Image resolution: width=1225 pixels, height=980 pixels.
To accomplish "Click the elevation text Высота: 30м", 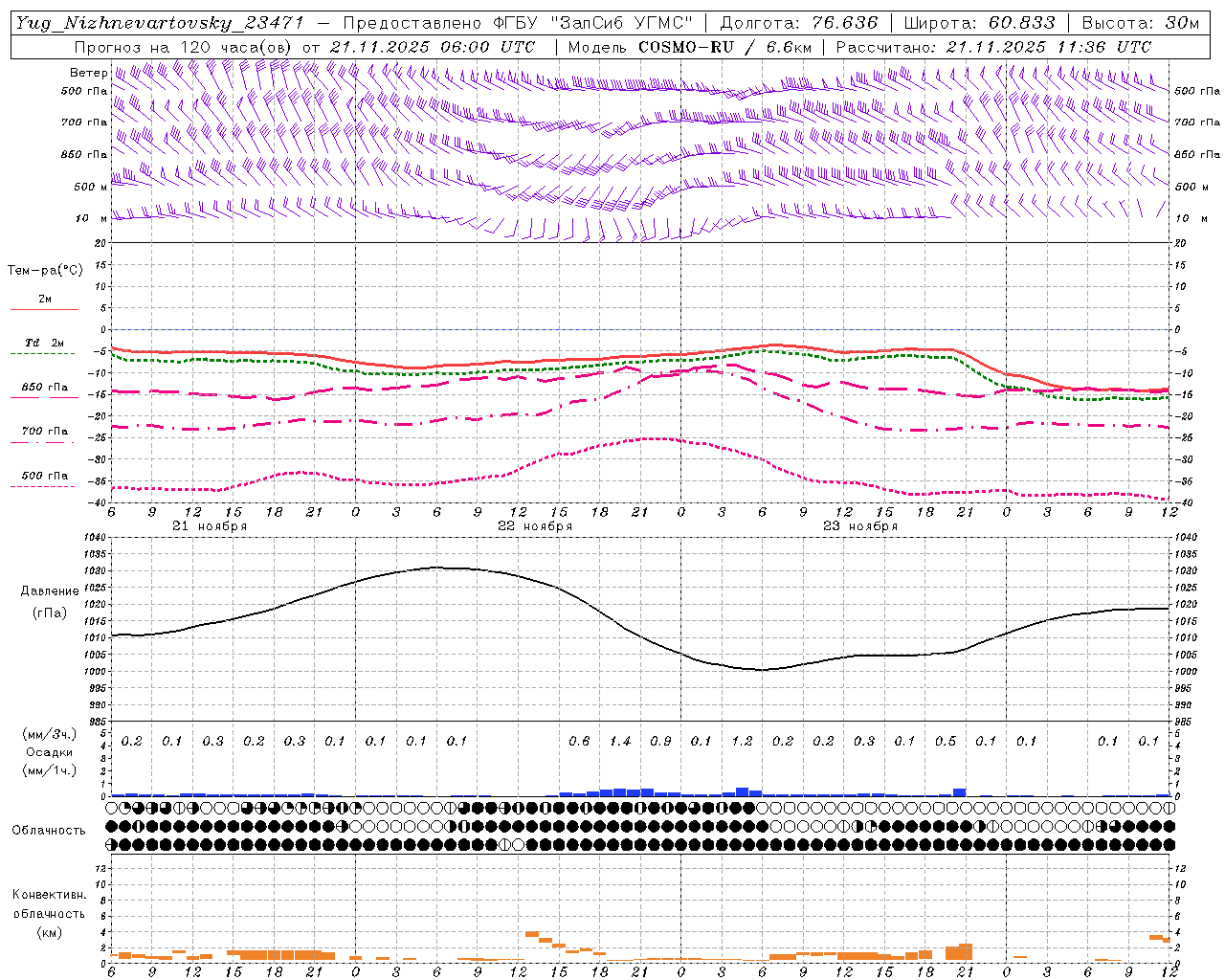I will [x=1141, y=23].
